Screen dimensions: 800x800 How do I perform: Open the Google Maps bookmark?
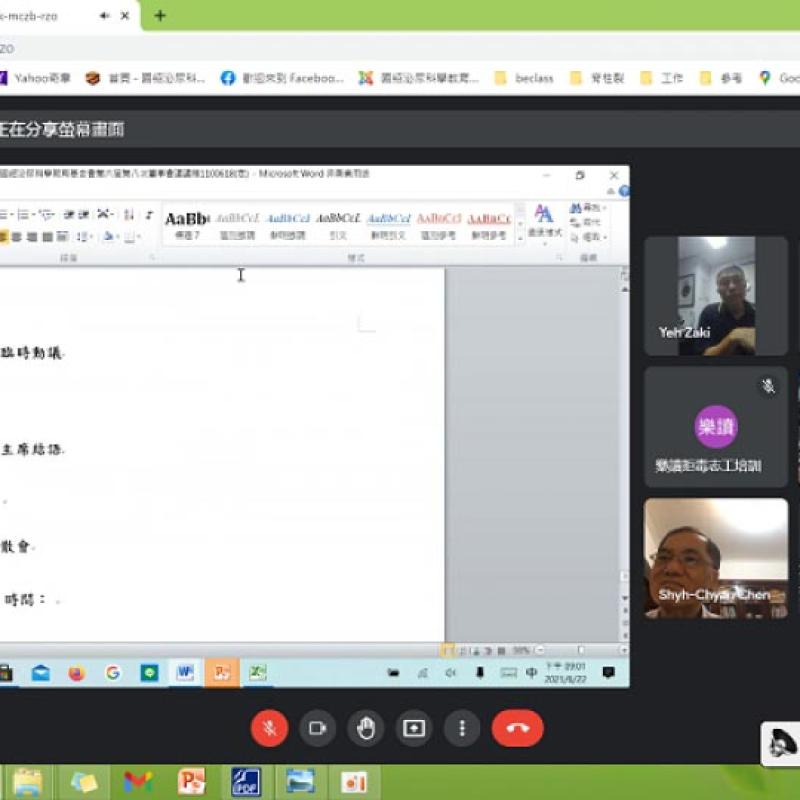click(779, 78)
